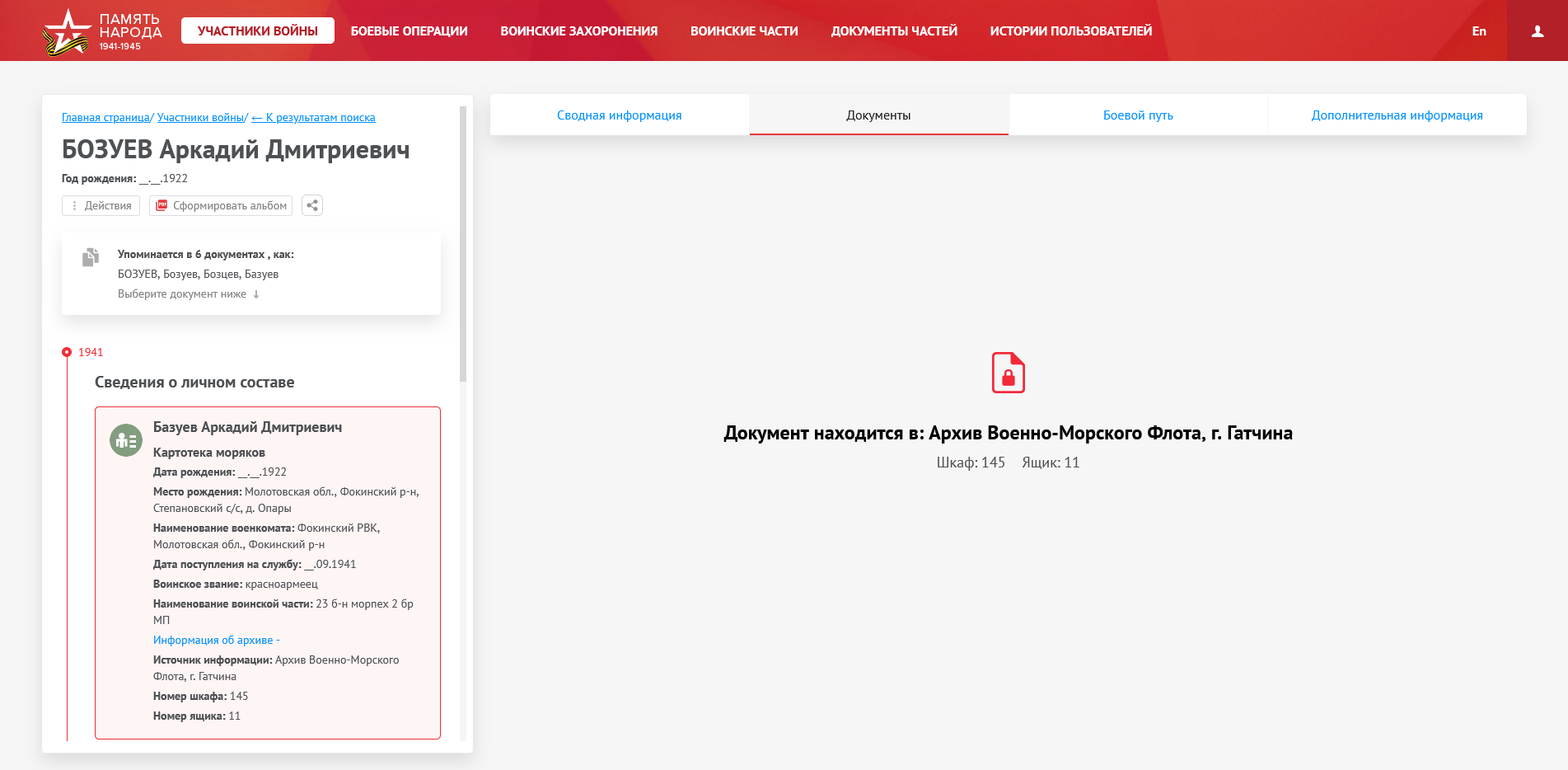
Task: Click the documents icon in mentions card
Action: pyautogui.click(x=91, y=257)
